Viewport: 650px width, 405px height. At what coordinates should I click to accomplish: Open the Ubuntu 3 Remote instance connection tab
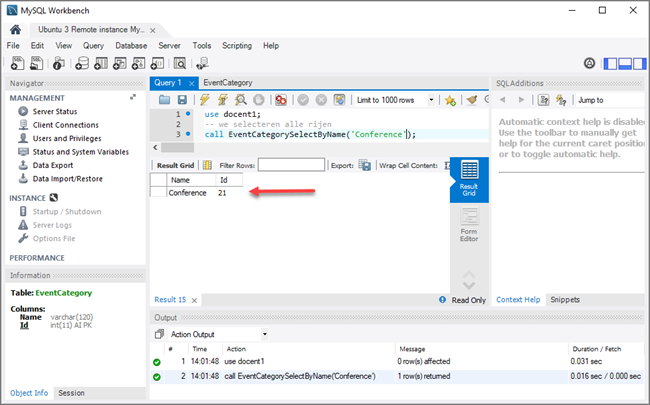(x=91, y=29)
